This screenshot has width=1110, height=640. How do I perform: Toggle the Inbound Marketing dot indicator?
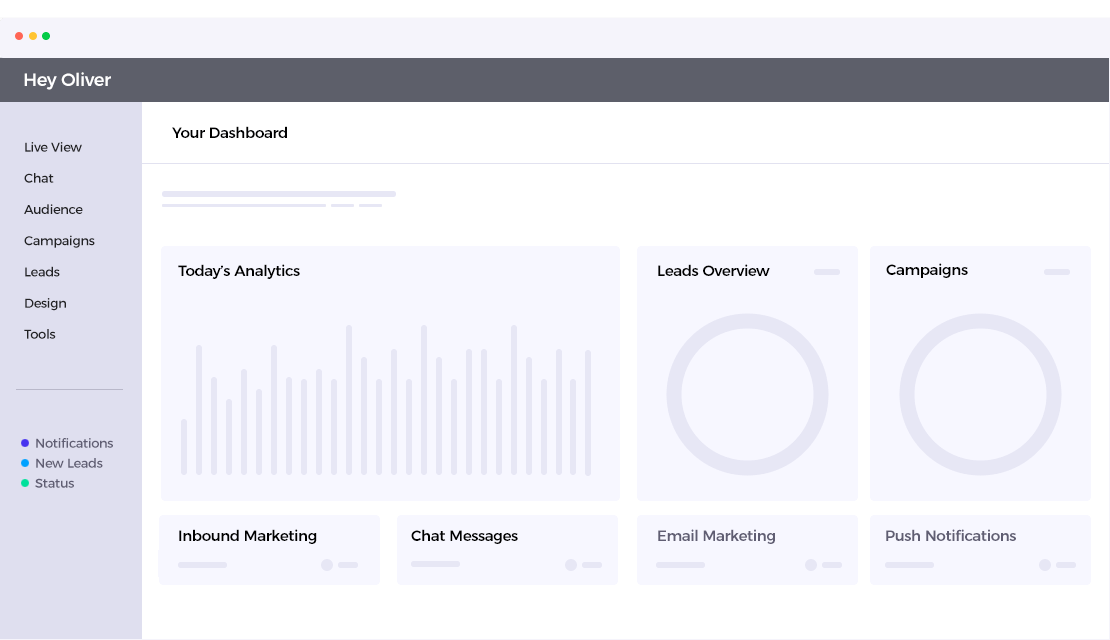pos(327,565)
